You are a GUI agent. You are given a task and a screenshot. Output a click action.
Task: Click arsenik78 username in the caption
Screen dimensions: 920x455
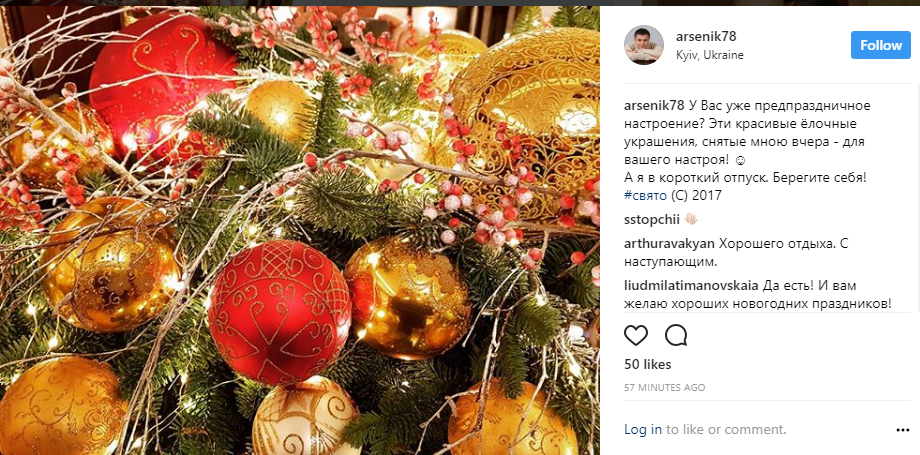654,106
